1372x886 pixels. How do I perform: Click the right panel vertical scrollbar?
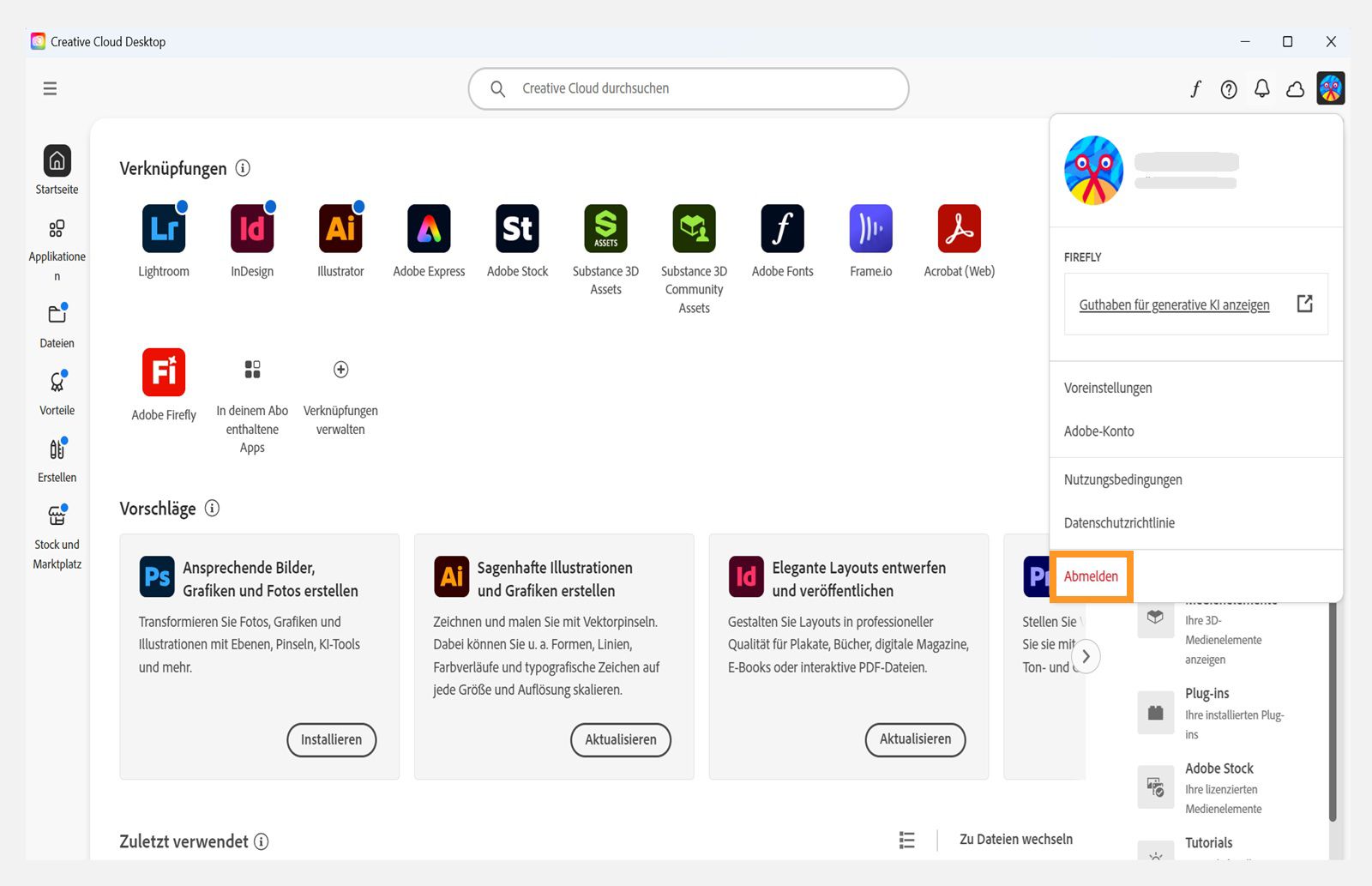pos(1333,712)
